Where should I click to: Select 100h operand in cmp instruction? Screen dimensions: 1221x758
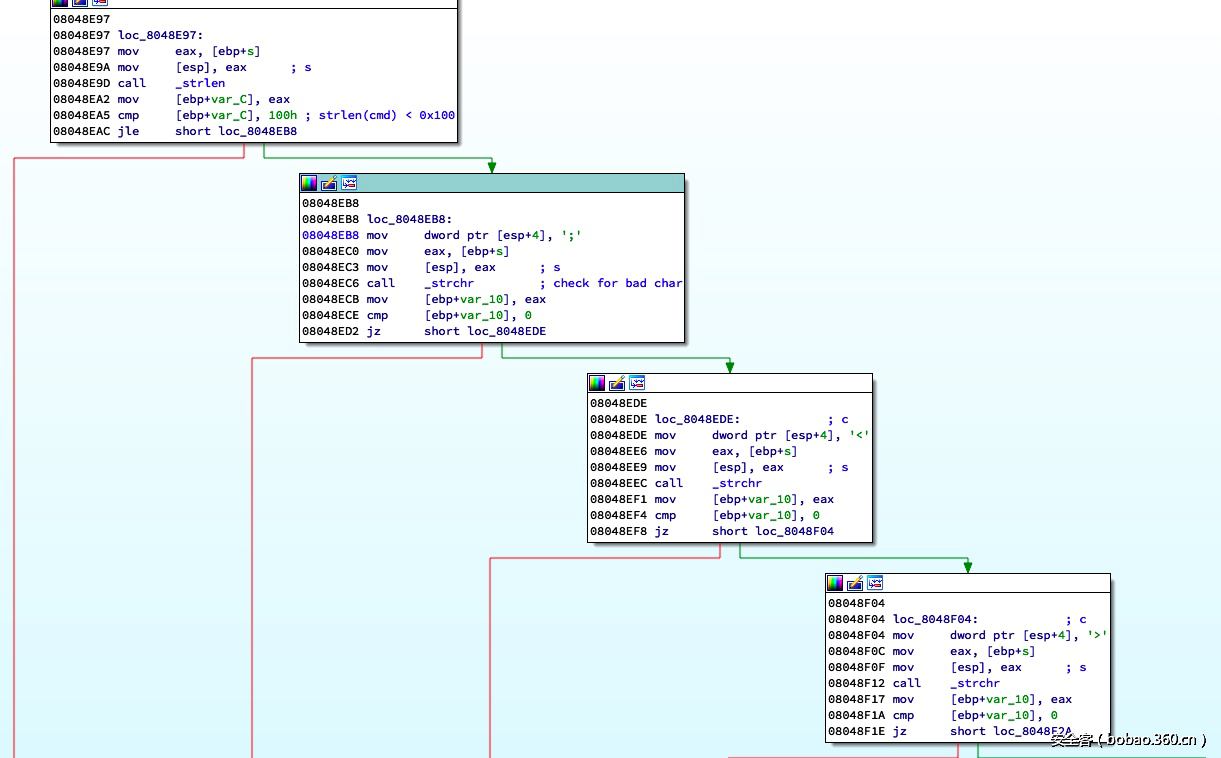(282, 115)
